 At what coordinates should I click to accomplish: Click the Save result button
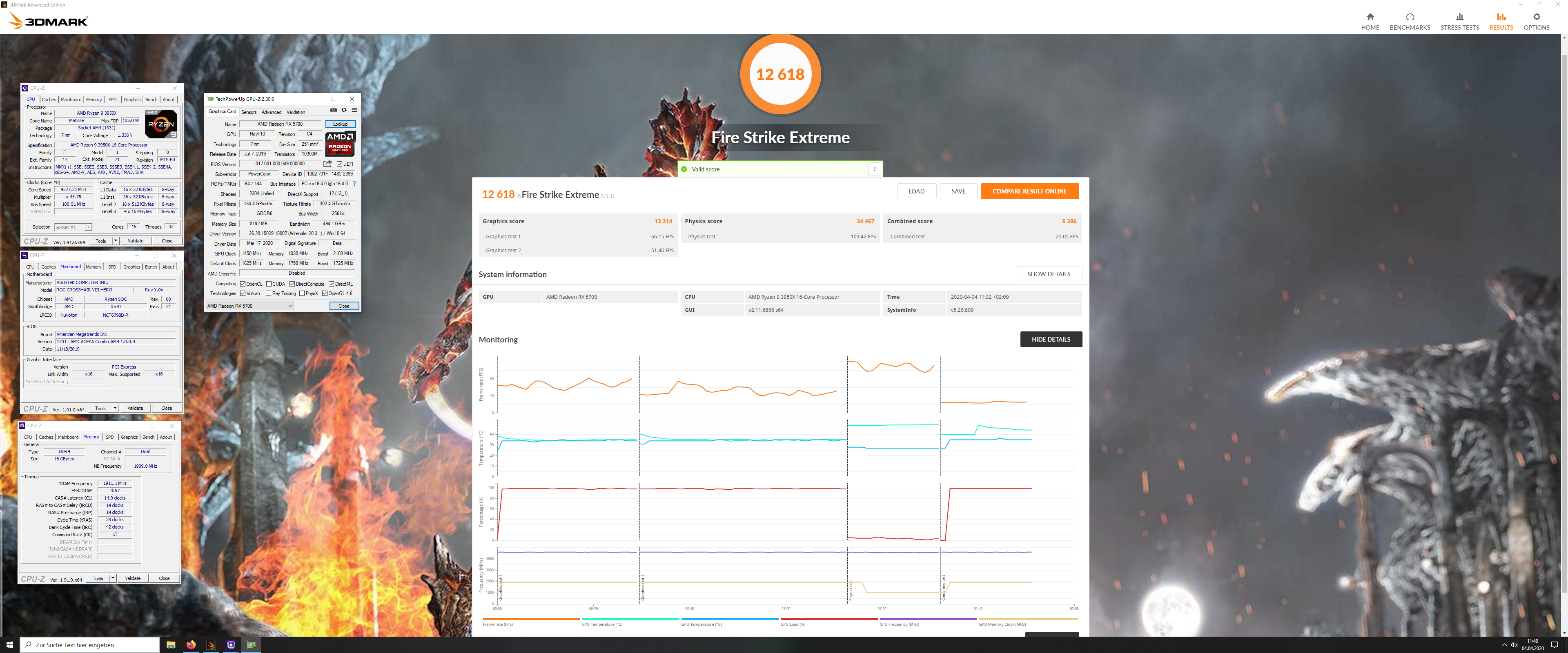pyautogui.click(x=958, y=191)
